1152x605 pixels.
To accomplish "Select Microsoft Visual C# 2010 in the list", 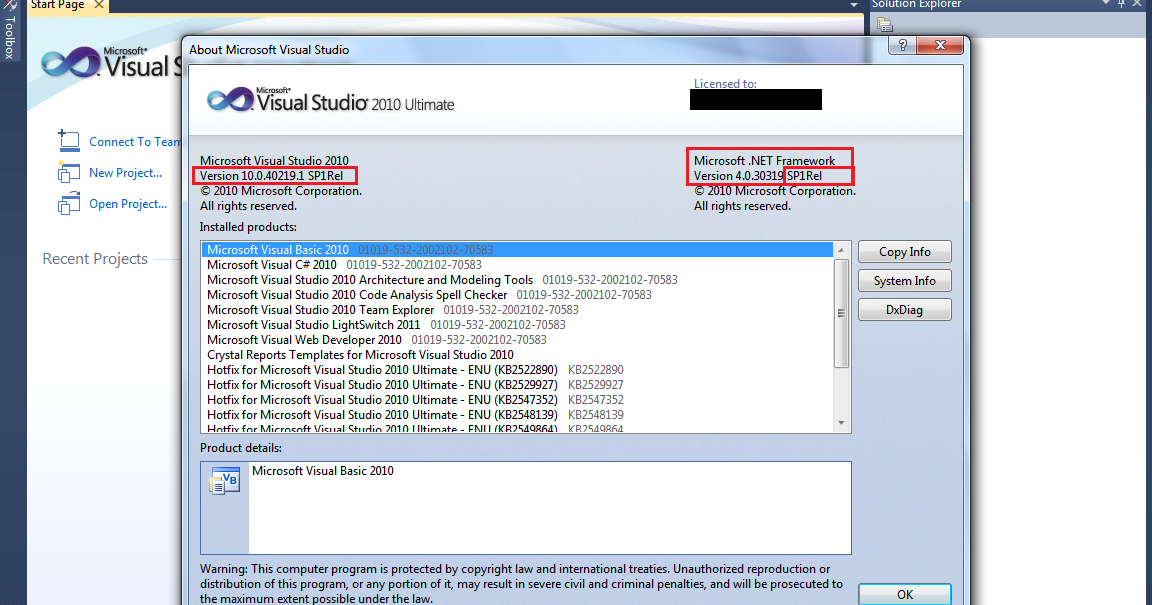I will coord(517,265).
